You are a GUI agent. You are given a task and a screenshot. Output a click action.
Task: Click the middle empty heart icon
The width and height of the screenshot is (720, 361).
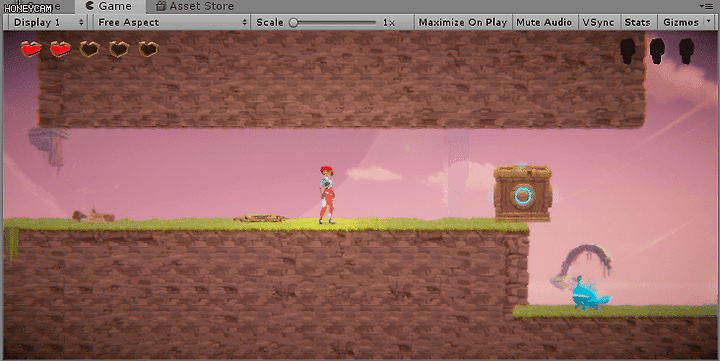point(119,48)
